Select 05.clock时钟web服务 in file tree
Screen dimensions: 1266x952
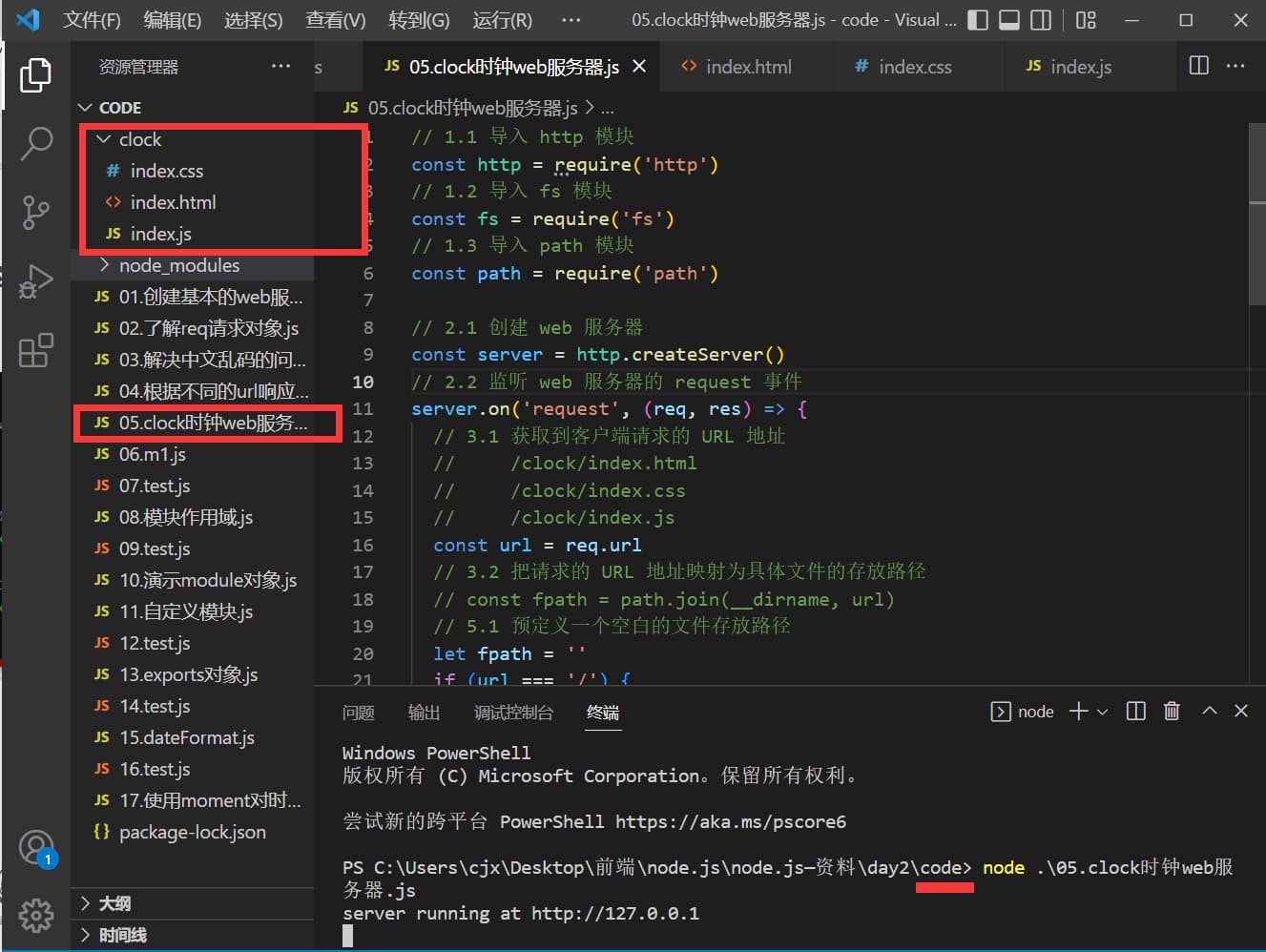[x=195, y=423]
